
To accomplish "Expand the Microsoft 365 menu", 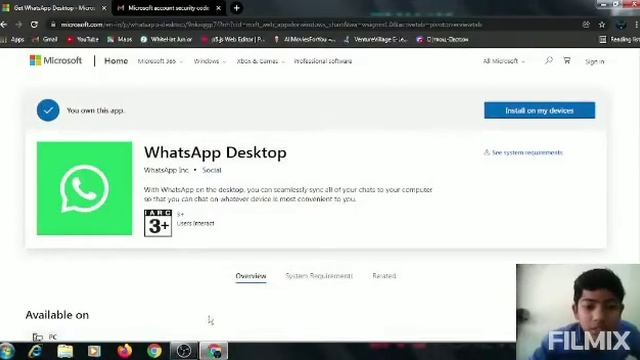I will [160, 61].
